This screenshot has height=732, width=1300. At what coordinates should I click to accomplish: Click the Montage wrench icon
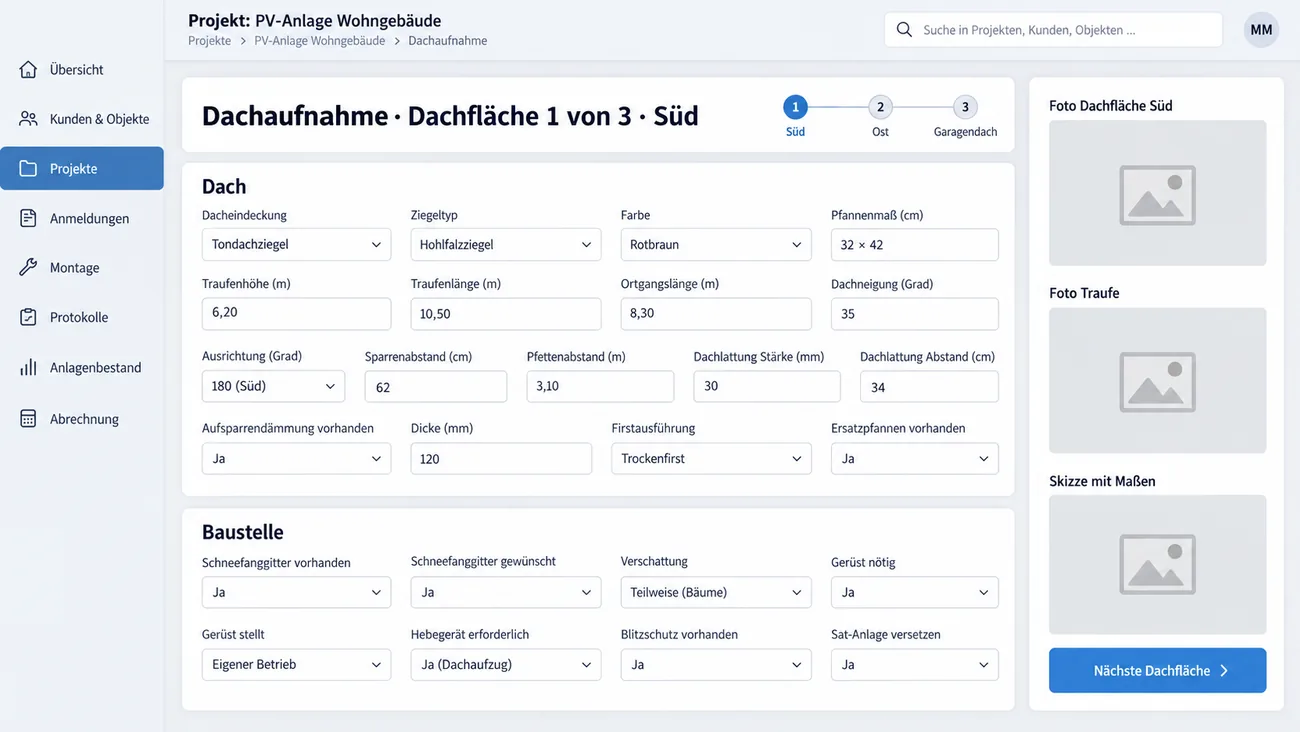coord(28,268)
